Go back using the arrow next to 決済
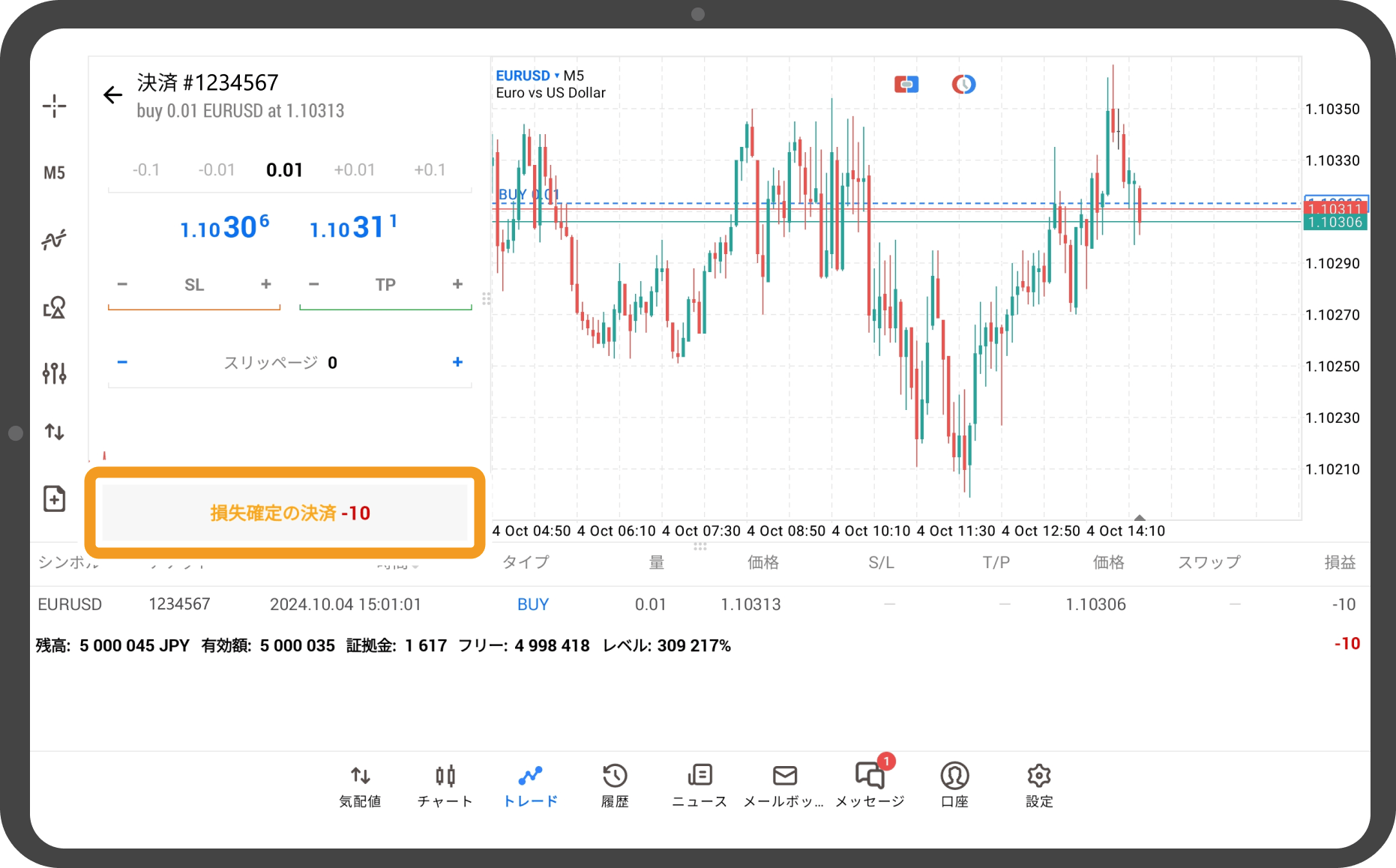Image resolution: width=1396 pixels, height=868 pixels. coord(112,95)
